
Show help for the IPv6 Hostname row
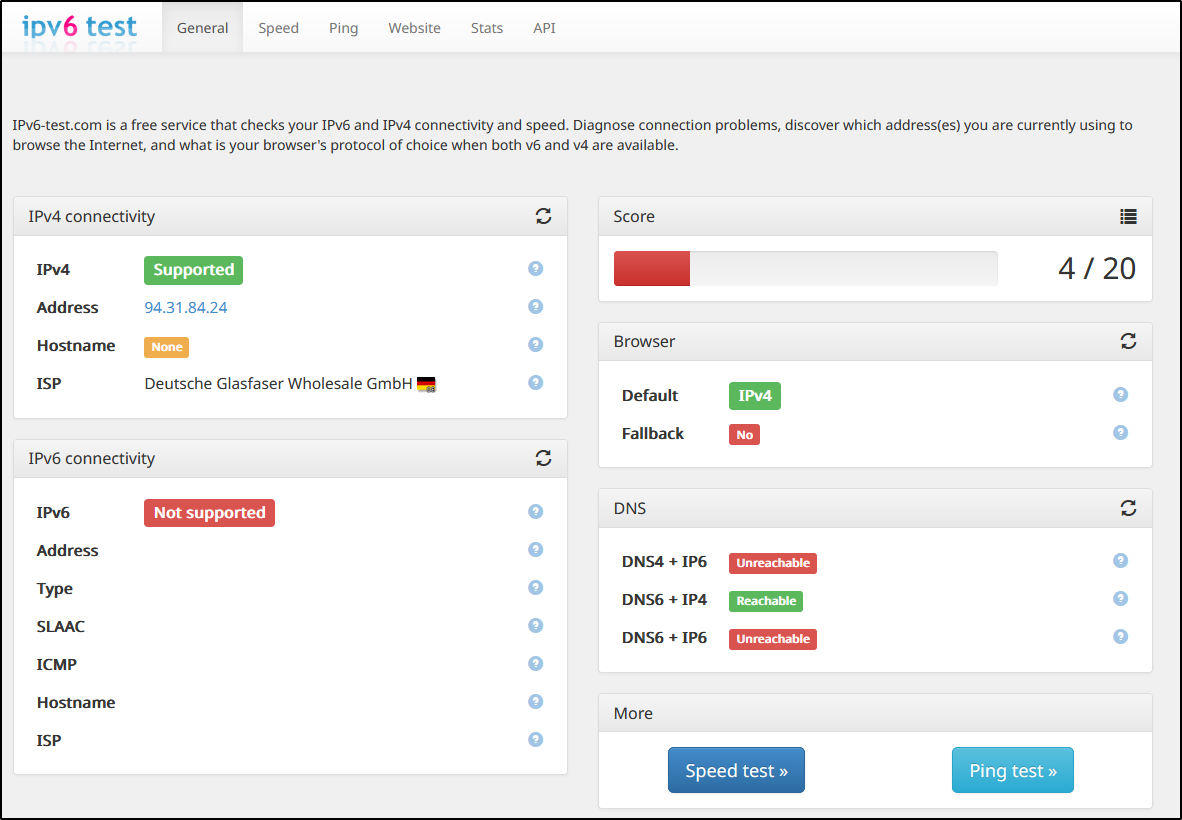coord(535,702)
